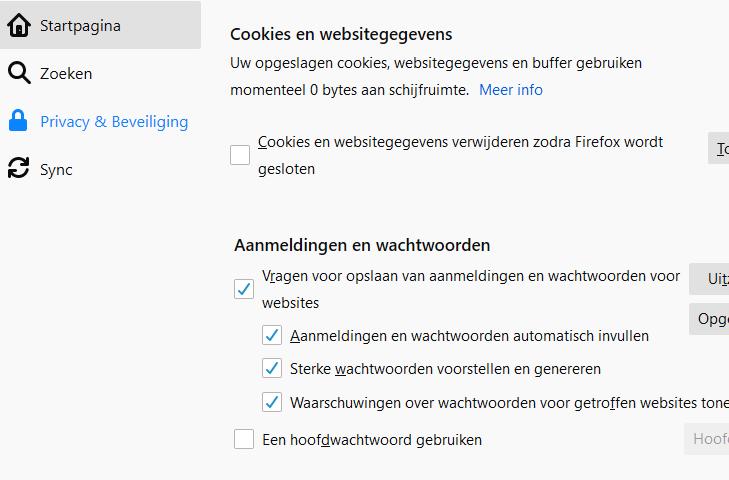Click the magnifying glass icon beside Zoeken
The height and width of the screenshot is (480, 729).
[x=18, y=73]
